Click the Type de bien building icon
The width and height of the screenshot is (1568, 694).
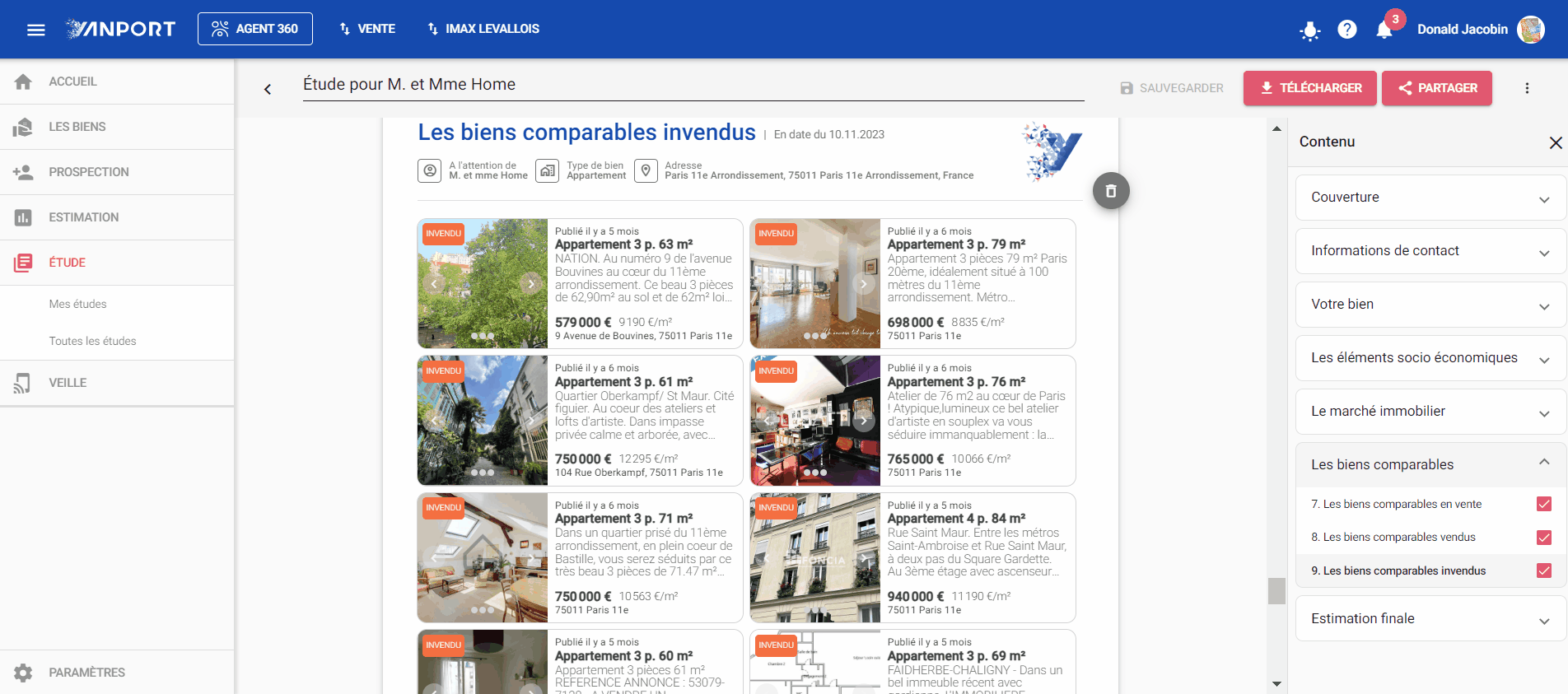click(x=548, y=170)
